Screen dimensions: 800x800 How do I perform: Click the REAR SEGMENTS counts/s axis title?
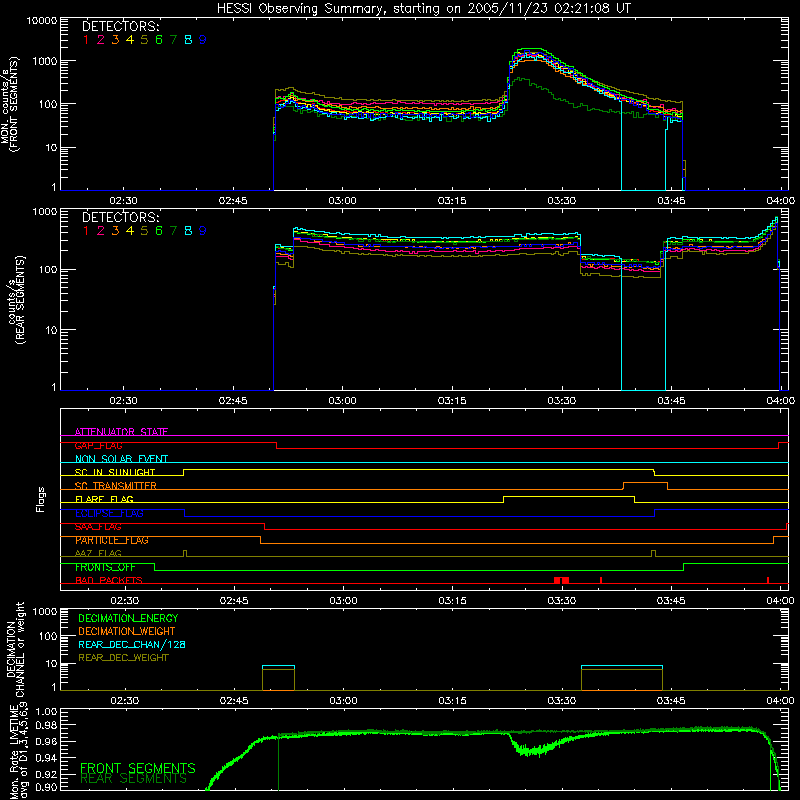tap(16, 301)
